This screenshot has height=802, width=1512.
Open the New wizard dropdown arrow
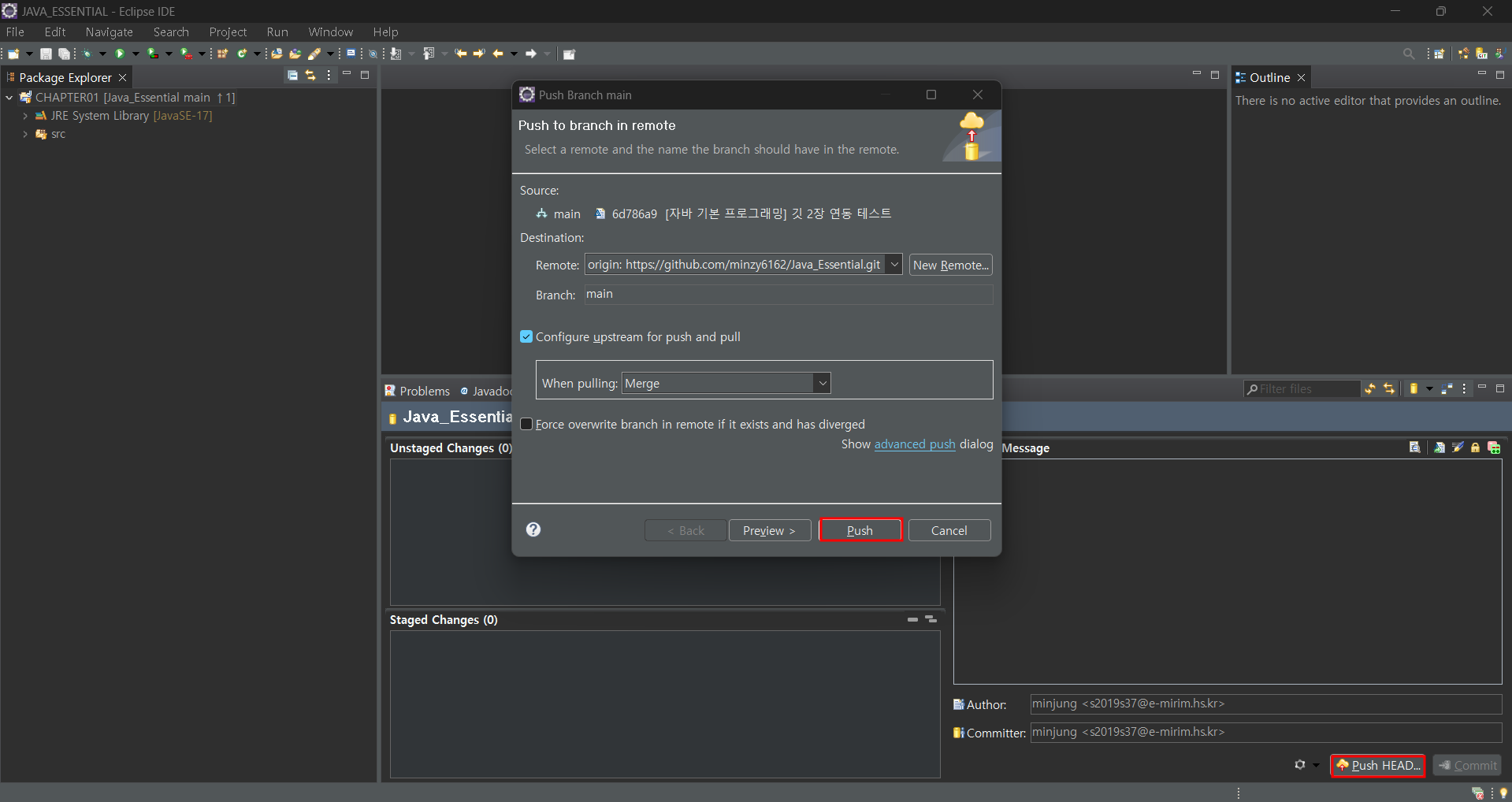click(29, 54)
